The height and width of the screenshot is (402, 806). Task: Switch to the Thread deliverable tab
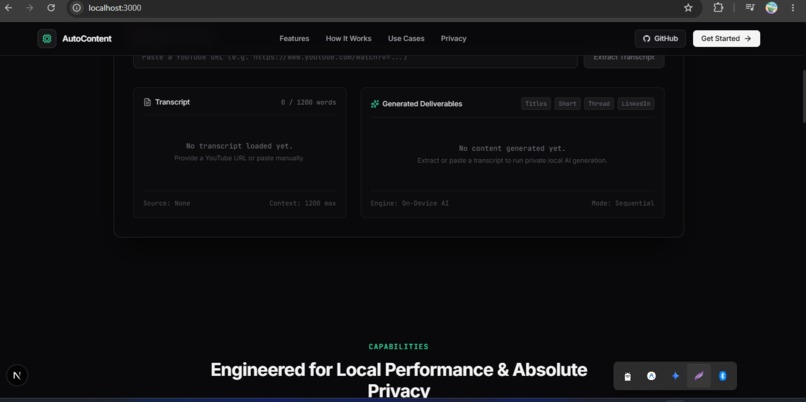coord(599,104)
